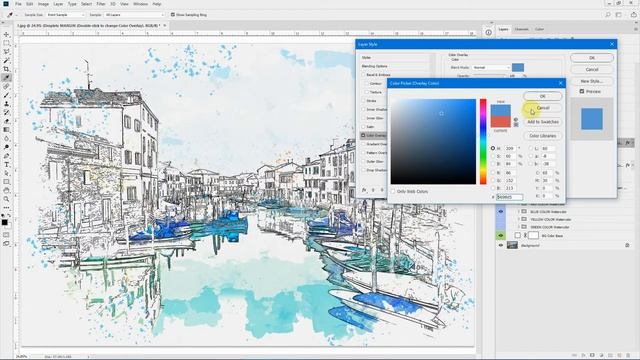Select the L lightness radio button
This screenshot has width=640, height=360.
[531, 148]
